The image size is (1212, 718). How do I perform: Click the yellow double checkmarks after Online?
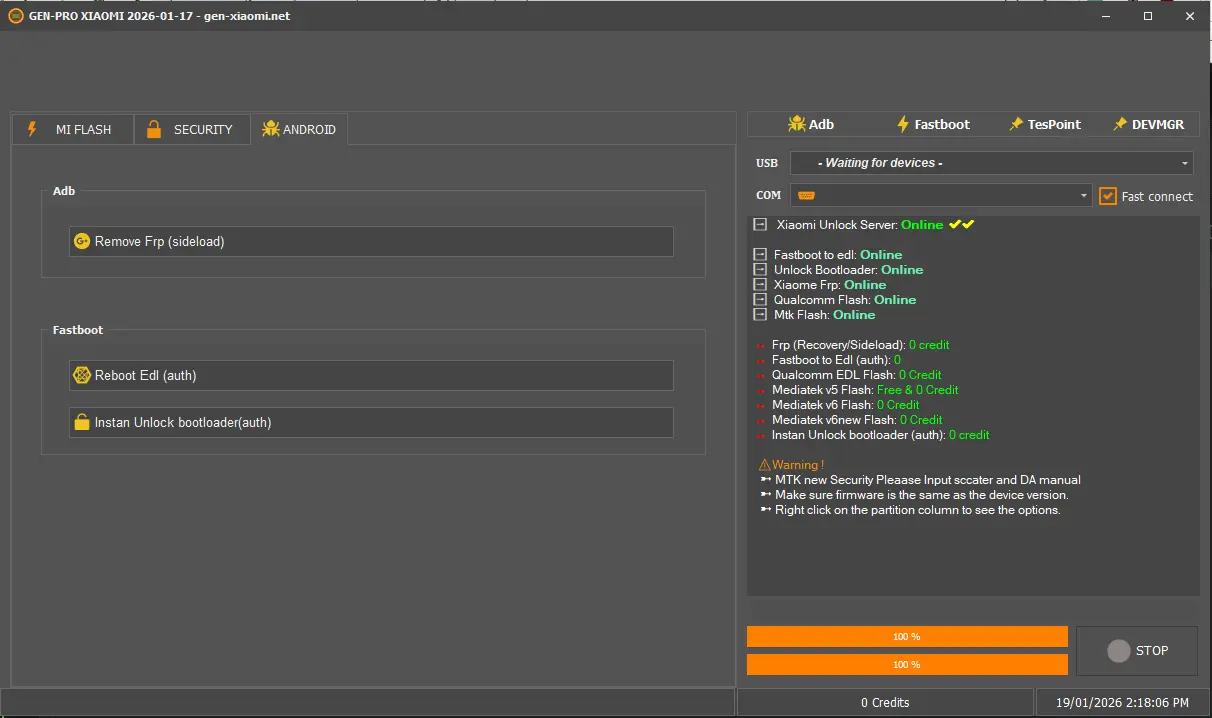click(961, 224)
